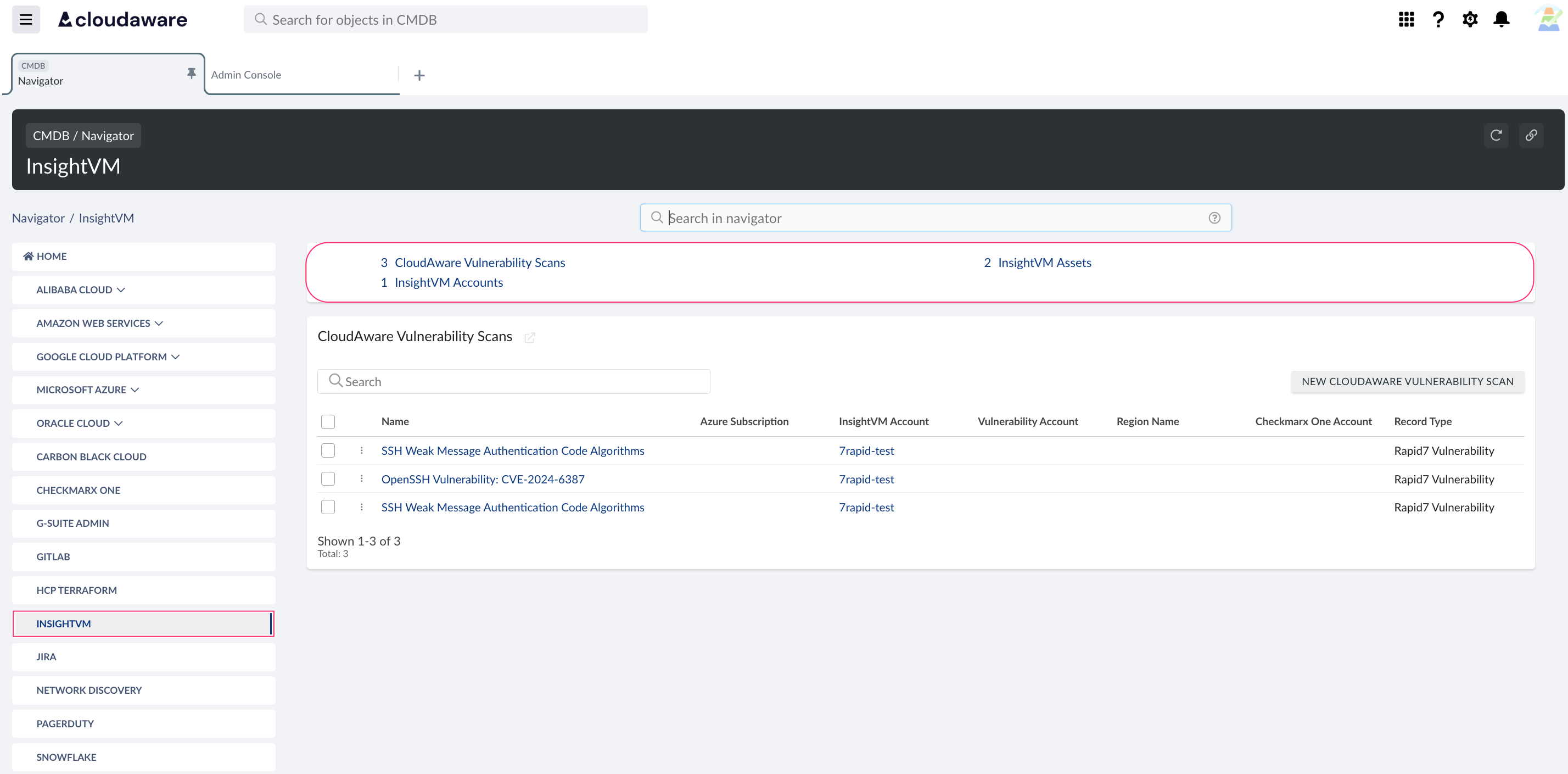Sort by Vulnerability Account column header
Screen dimensions: 1568x774
pos(1027,421)
